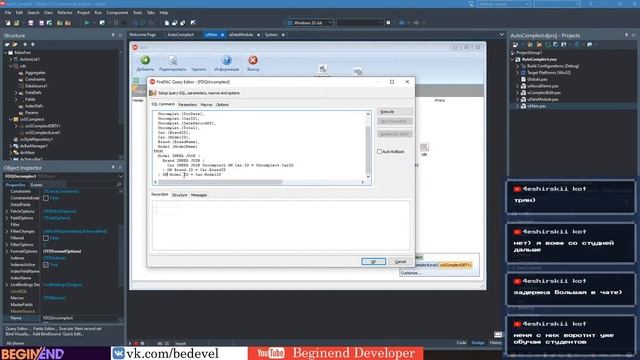Click move down arrow in Structure toolbar
640x360 pixels.
33,44
